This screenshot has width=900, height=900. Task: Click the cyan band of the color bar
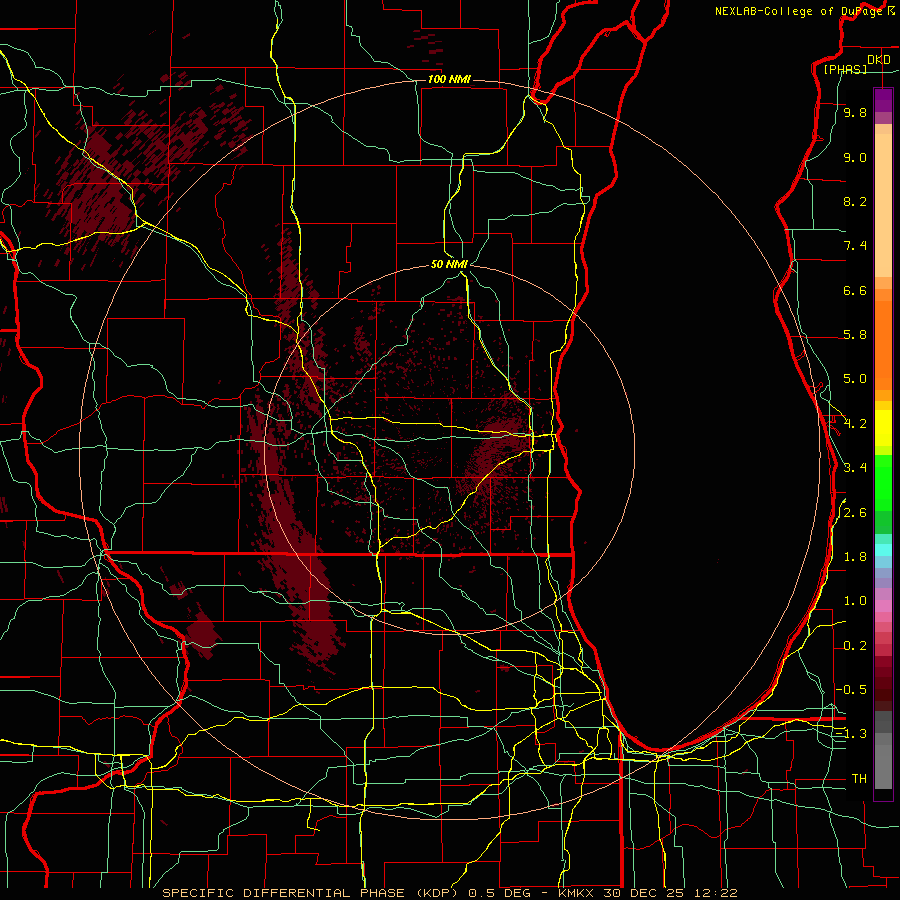(883, 549)
